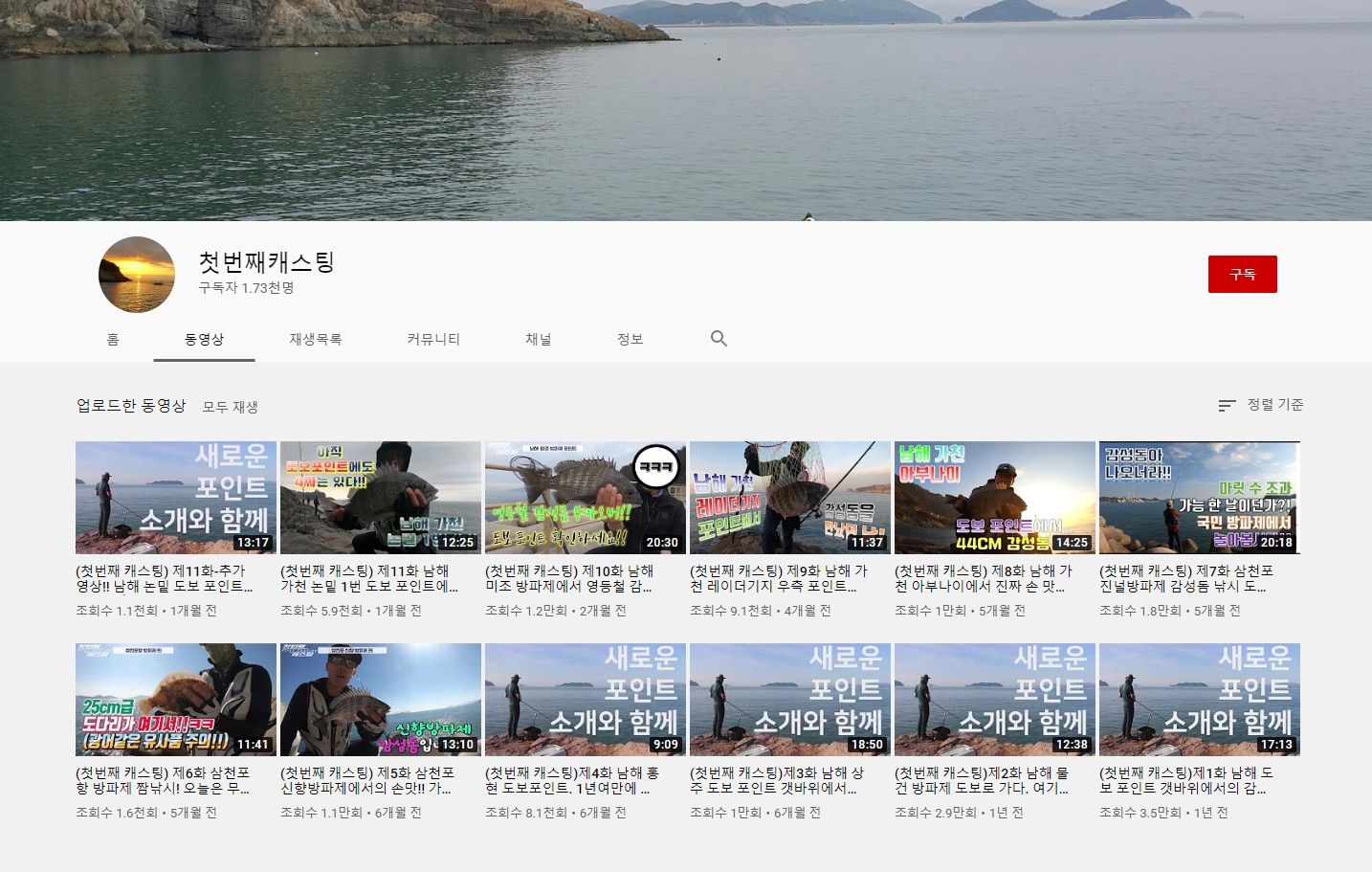Go to the Community (커뮤니티) tab
The image size is (1372, 872).
433,340
